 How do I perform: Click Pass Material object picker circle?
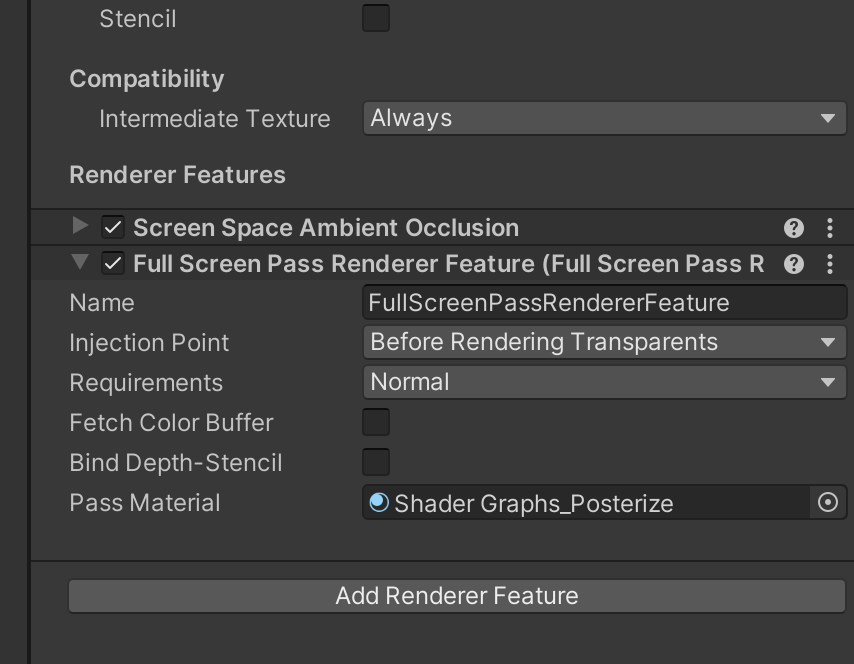click(828, 503)
